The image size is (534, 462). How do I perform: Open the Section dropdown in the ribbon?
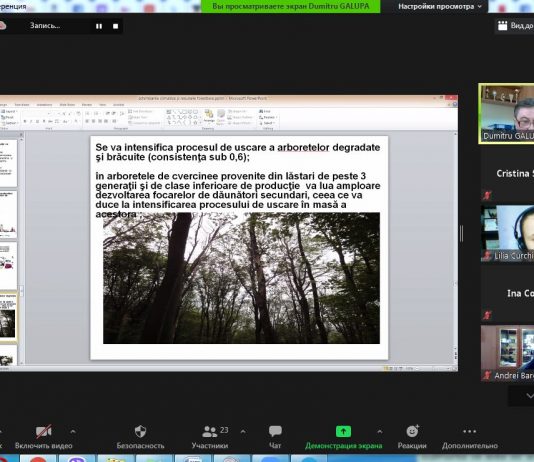9,123
